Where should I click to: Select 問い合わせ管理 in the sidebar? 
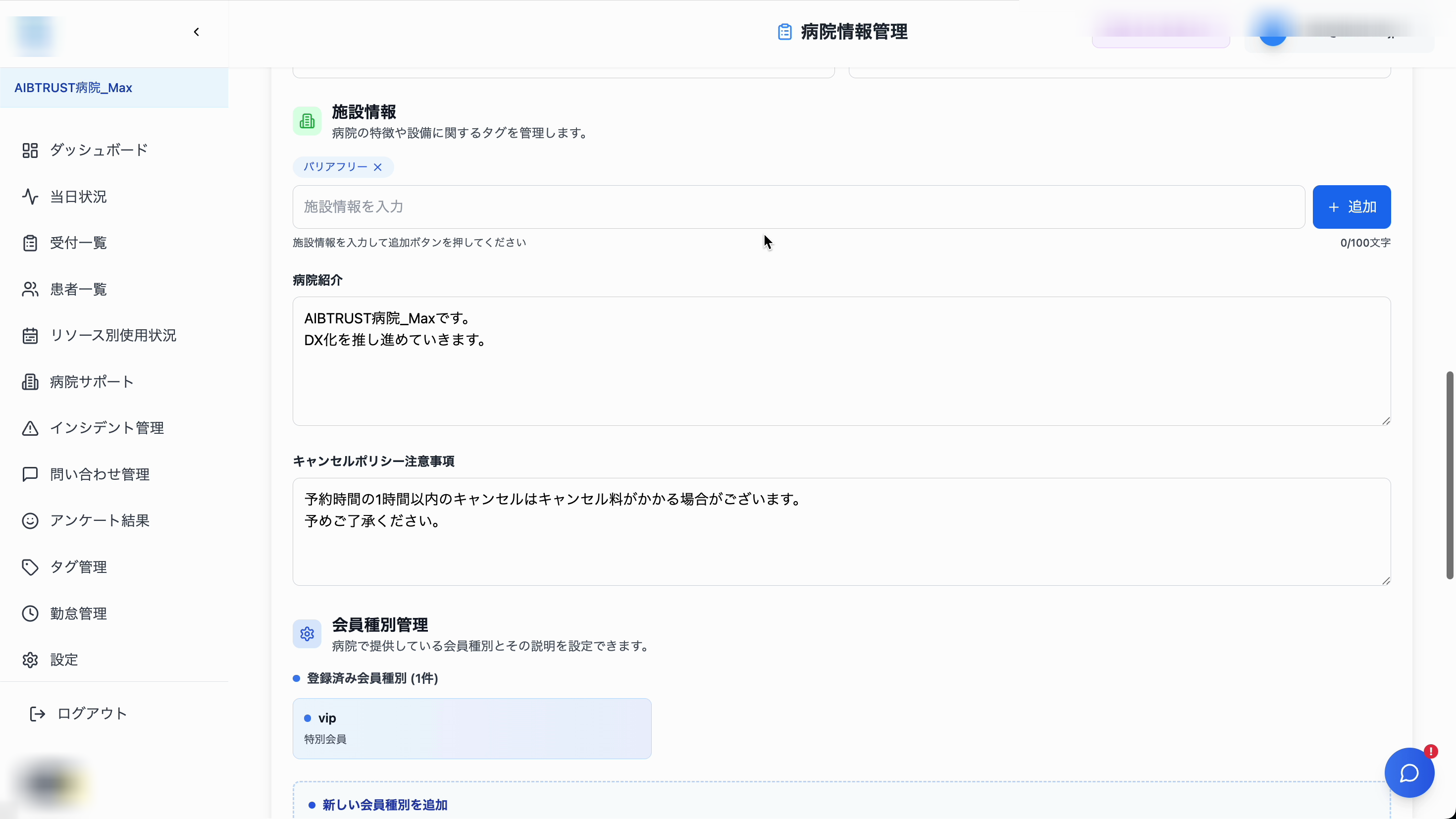point(100,474)
